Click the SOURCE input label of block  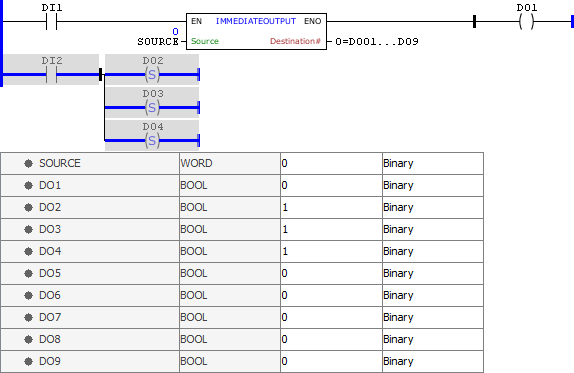pyautogui.click(x=158, y=42)
